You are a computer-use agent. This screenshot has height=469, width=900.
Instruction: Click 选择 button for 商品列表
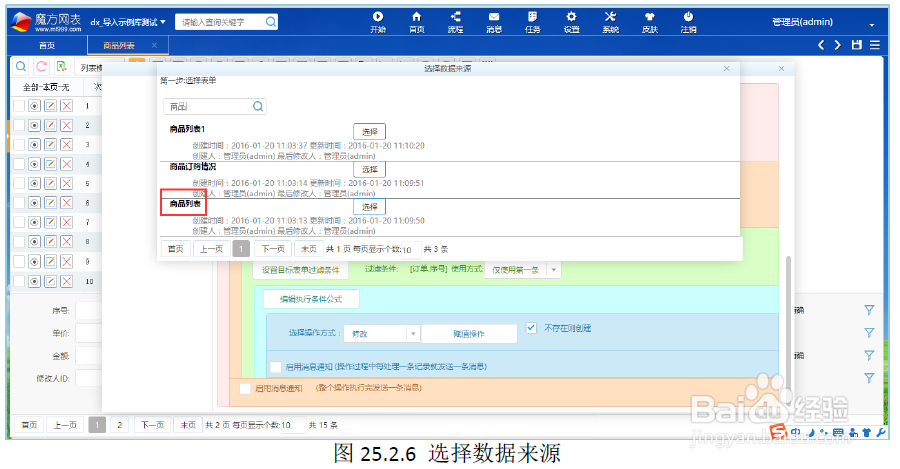[369, 207]
